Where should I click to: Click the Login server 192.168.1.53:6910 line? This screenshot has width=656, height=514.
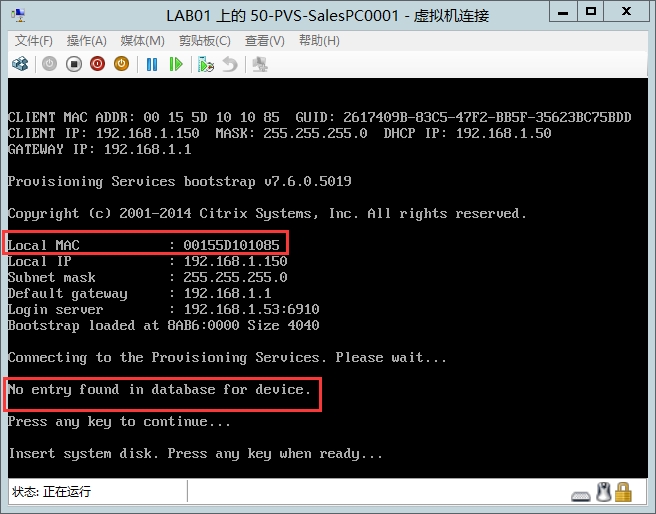(x=164, y=309)
